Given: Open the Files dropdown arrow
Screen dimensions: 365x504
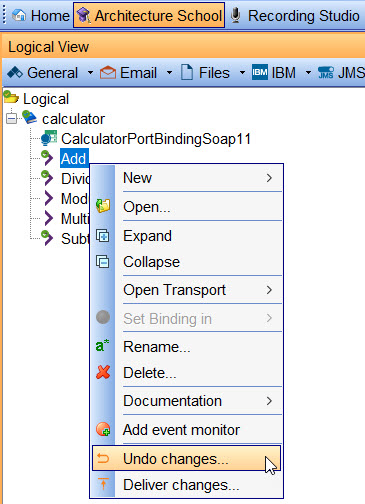Looking at the screenshot, I should [242, 72].
